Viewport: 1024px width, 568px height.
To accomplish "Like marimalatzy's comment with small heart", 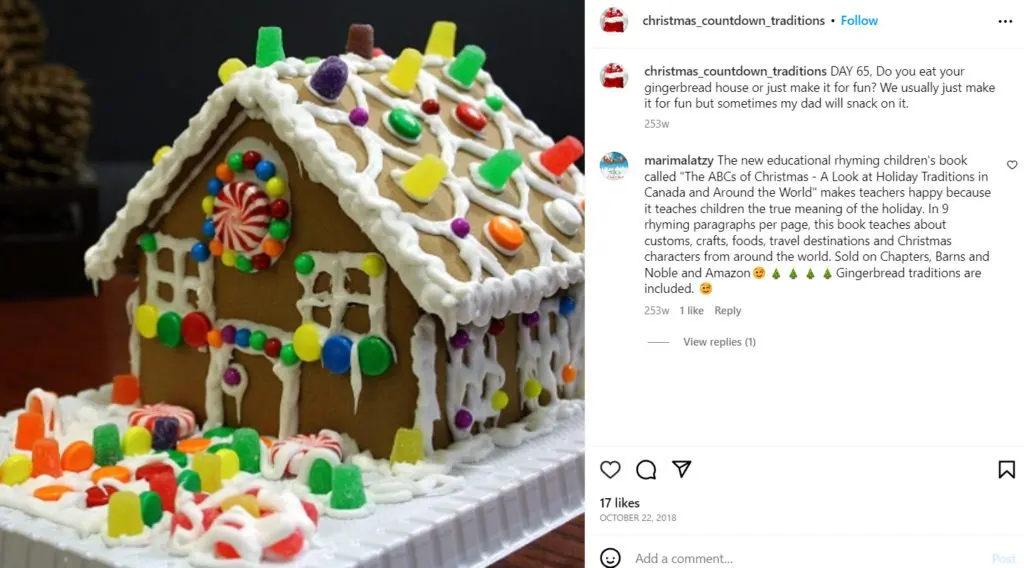I will [x=1012, y=165].
